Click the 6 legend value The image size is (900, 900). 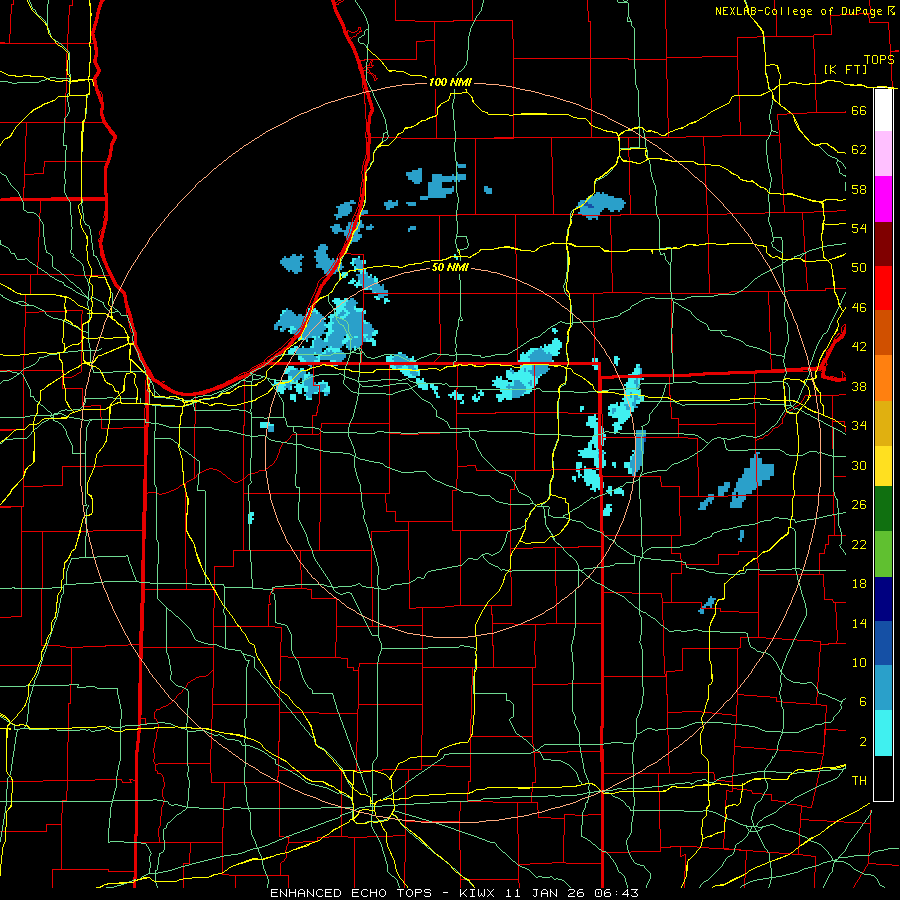[862, 702]
